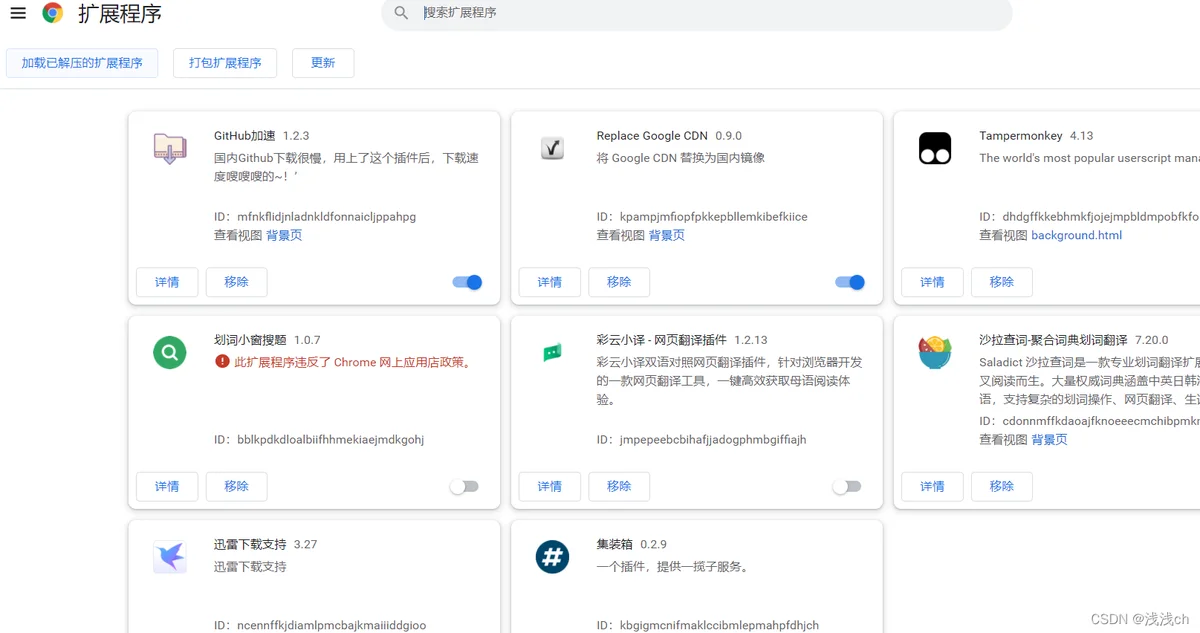Remove the 划词小窗搜题 extension
The width and height of the screenshot is (1200, 633).
[237, 486]
